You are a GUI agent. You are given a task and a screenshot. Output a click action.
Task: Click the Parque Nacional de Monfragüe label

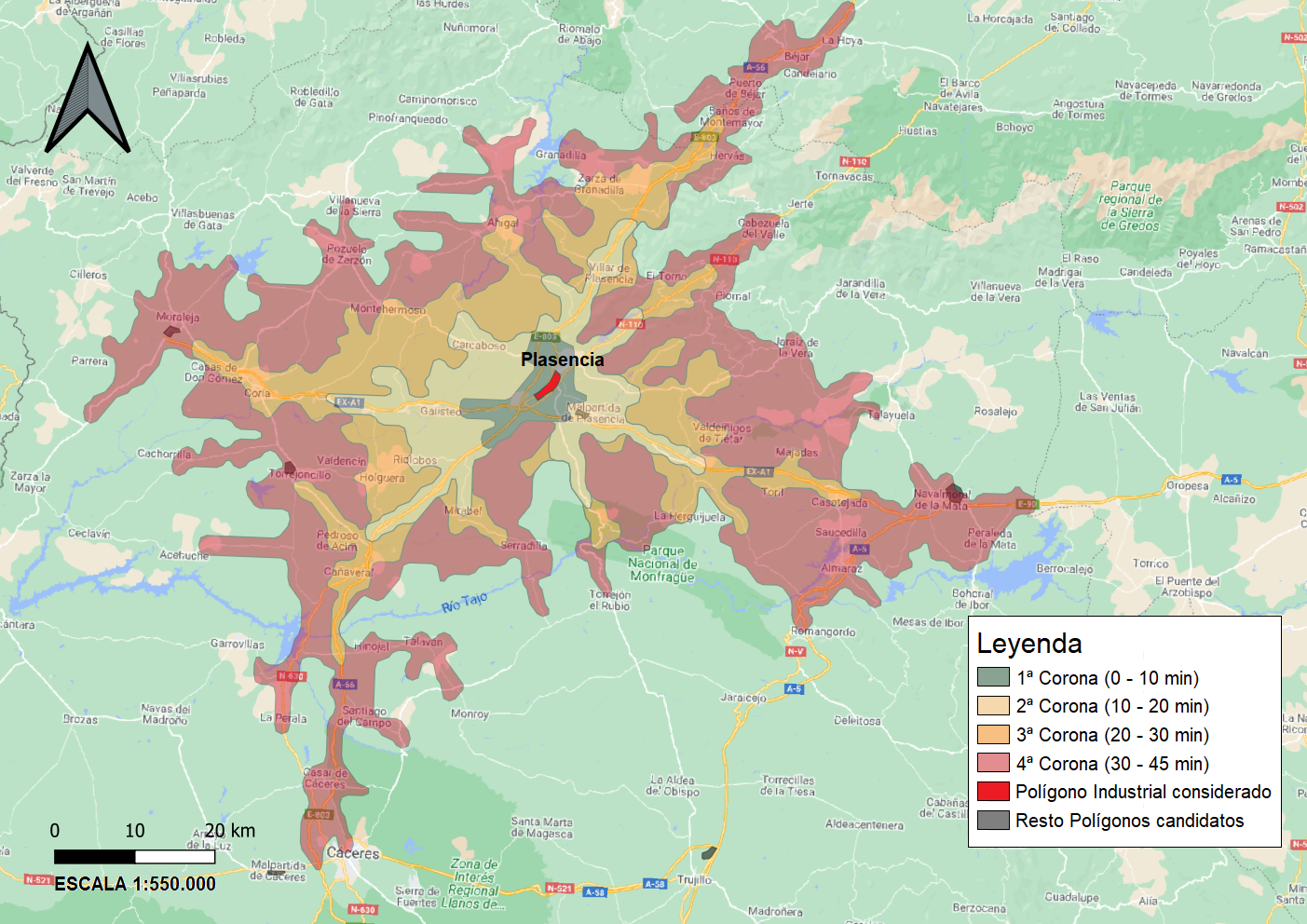pos(662,564)
